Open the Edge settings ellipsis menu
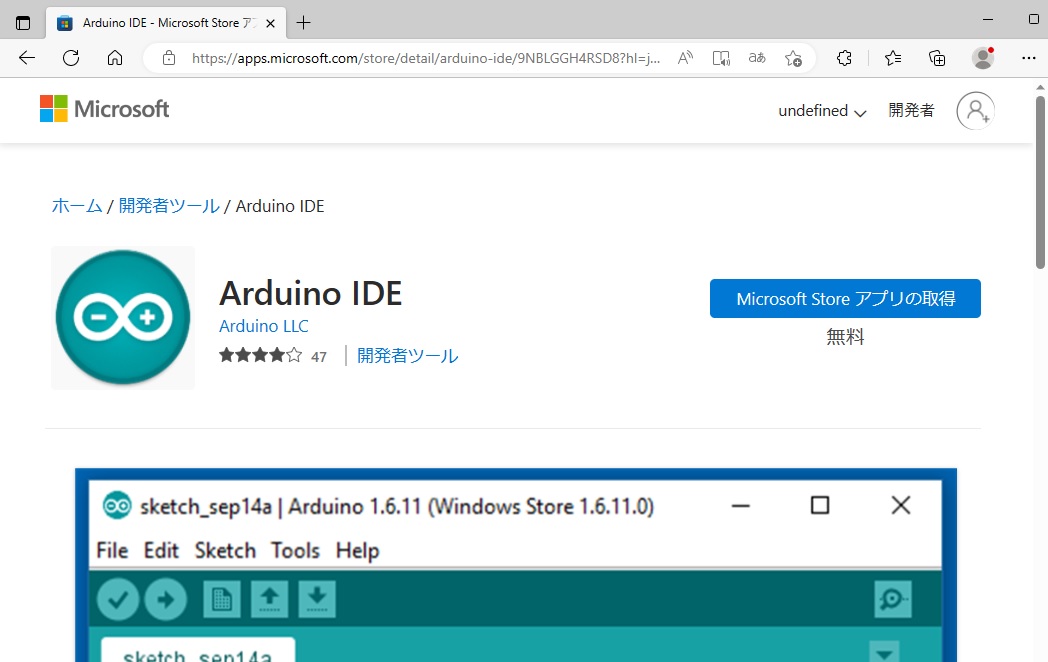This screenshot has width=1048, height=662. [x=1028, y=58]
